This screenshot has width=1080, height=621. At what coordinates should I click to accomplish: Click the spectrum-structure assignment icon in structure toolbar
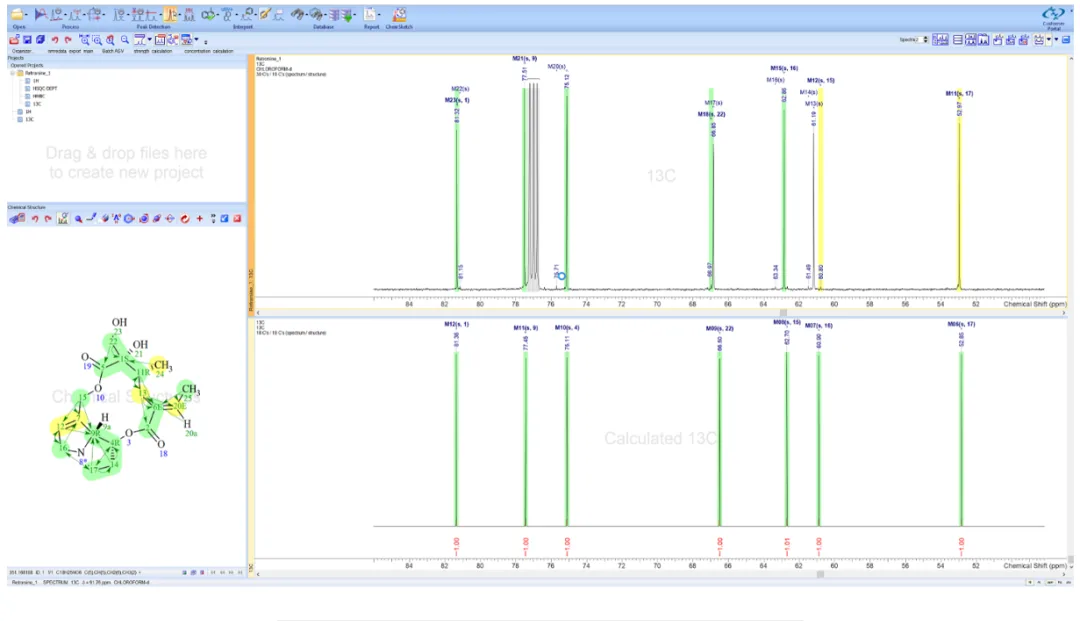pos(63,219)
